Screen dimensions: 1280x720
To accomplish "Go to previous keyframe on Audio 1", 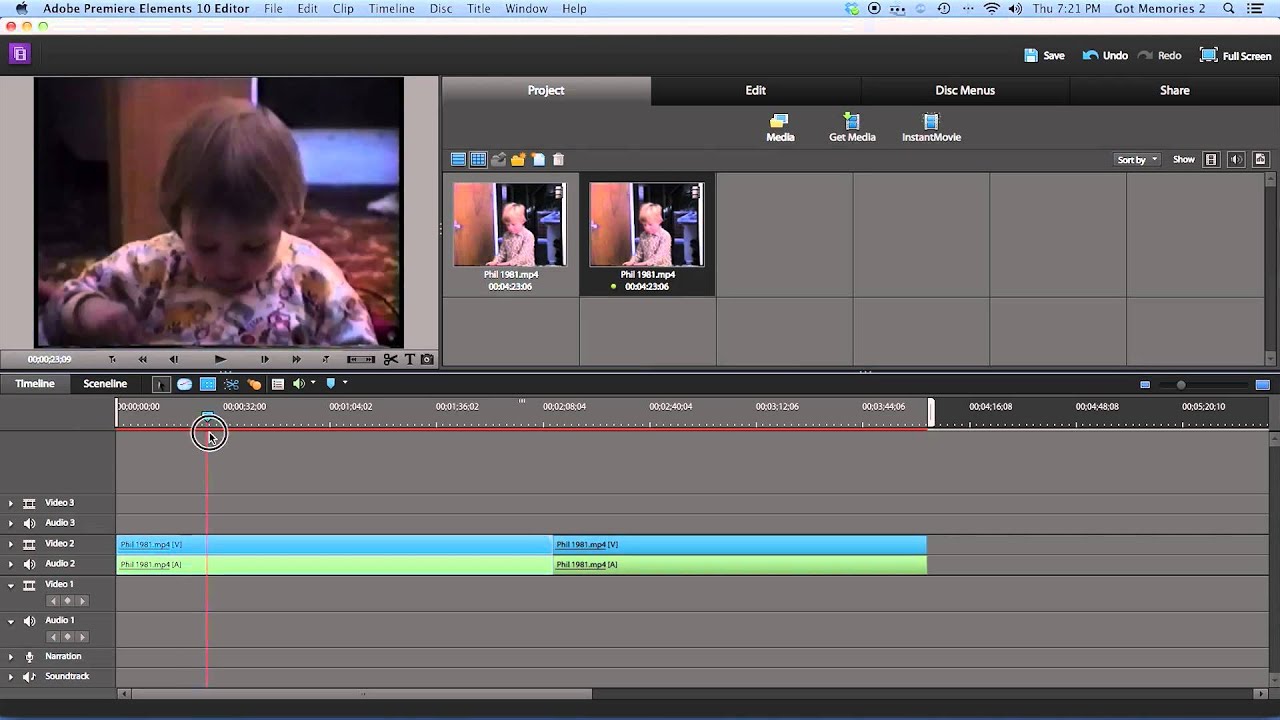I will (53, 637).
